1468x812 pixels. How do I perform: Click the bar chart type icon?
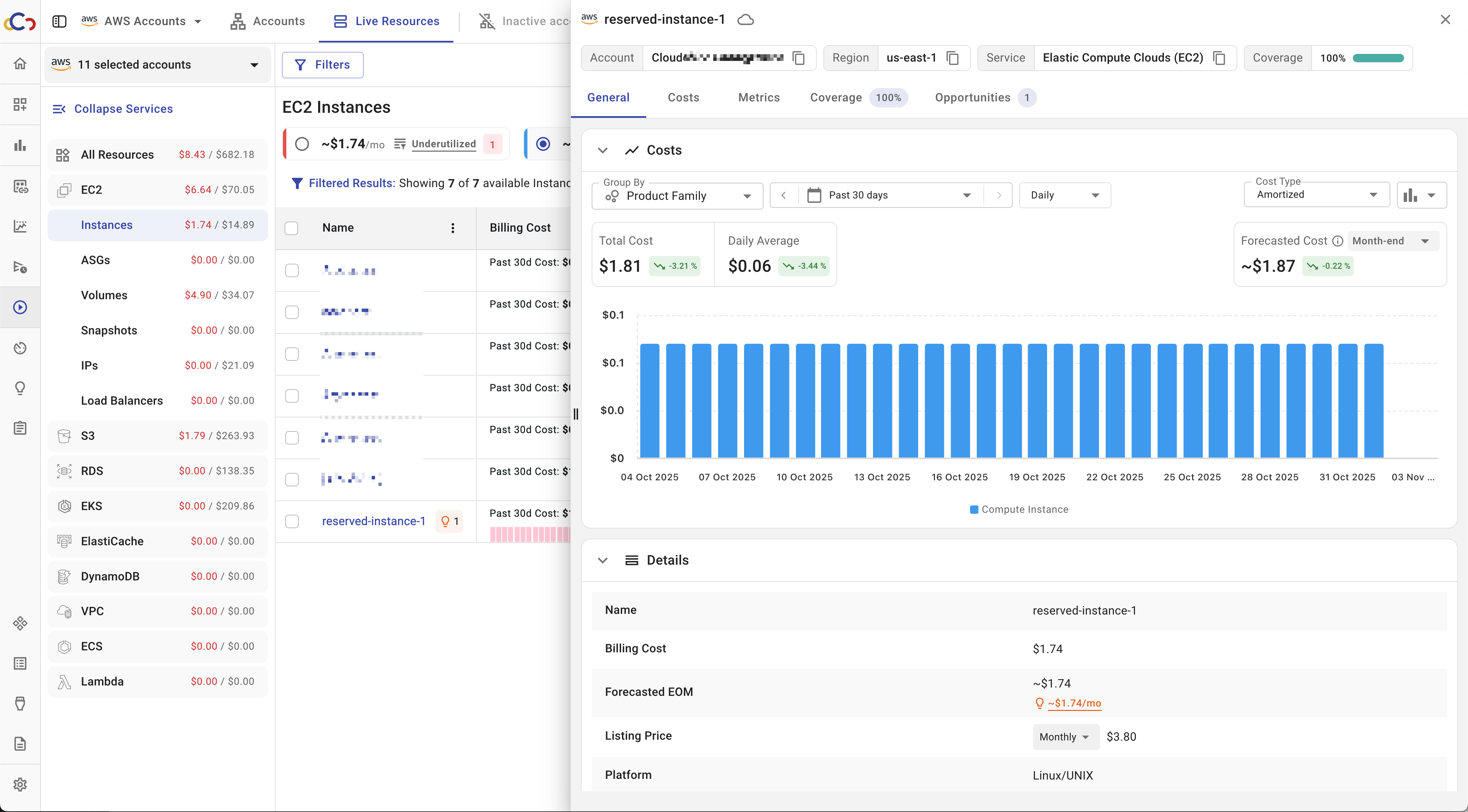1410,195
